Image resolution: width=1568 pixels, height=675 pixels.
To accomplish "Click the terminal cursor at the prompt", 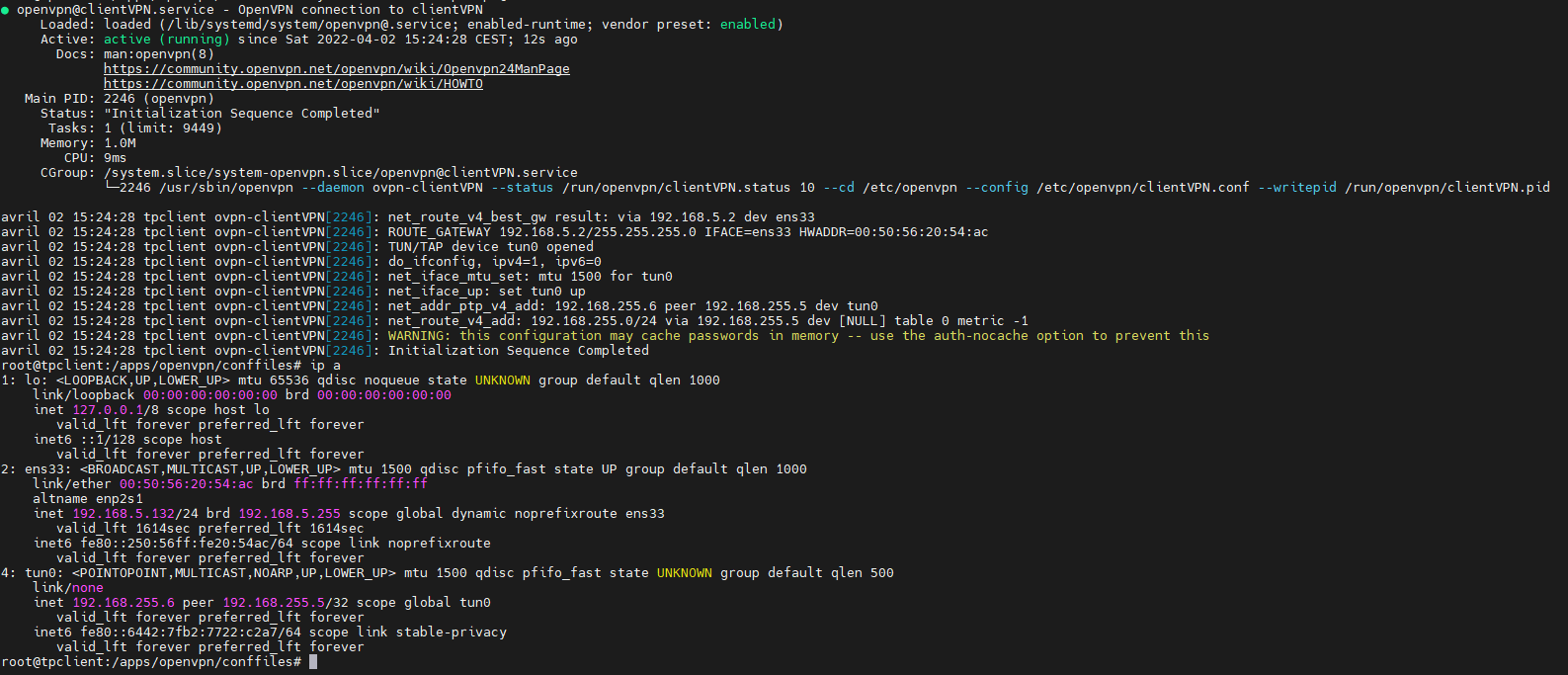I will click(x=313, y=662).
